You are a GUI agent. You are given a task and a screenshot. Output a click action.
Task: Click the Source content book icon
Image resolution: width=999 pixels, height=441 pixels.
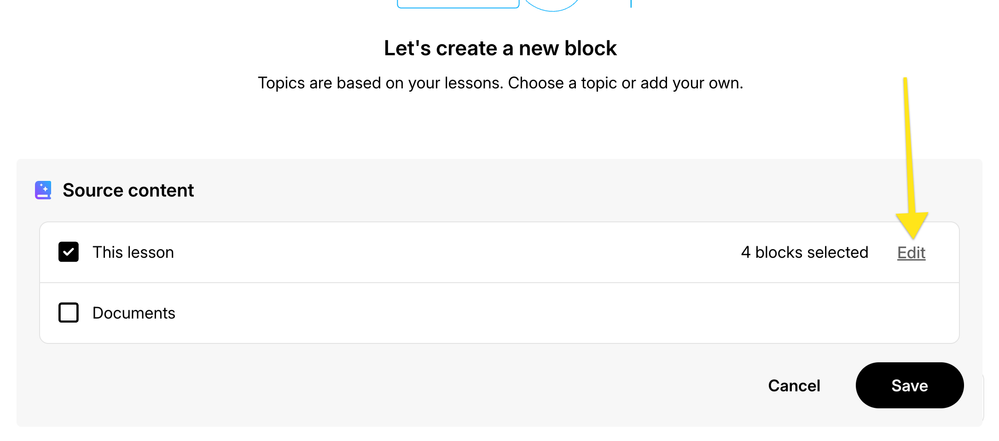click(x=43, y=190)
